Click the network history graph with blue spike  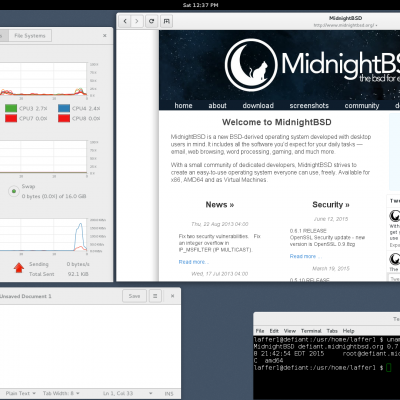pos(43,235)
